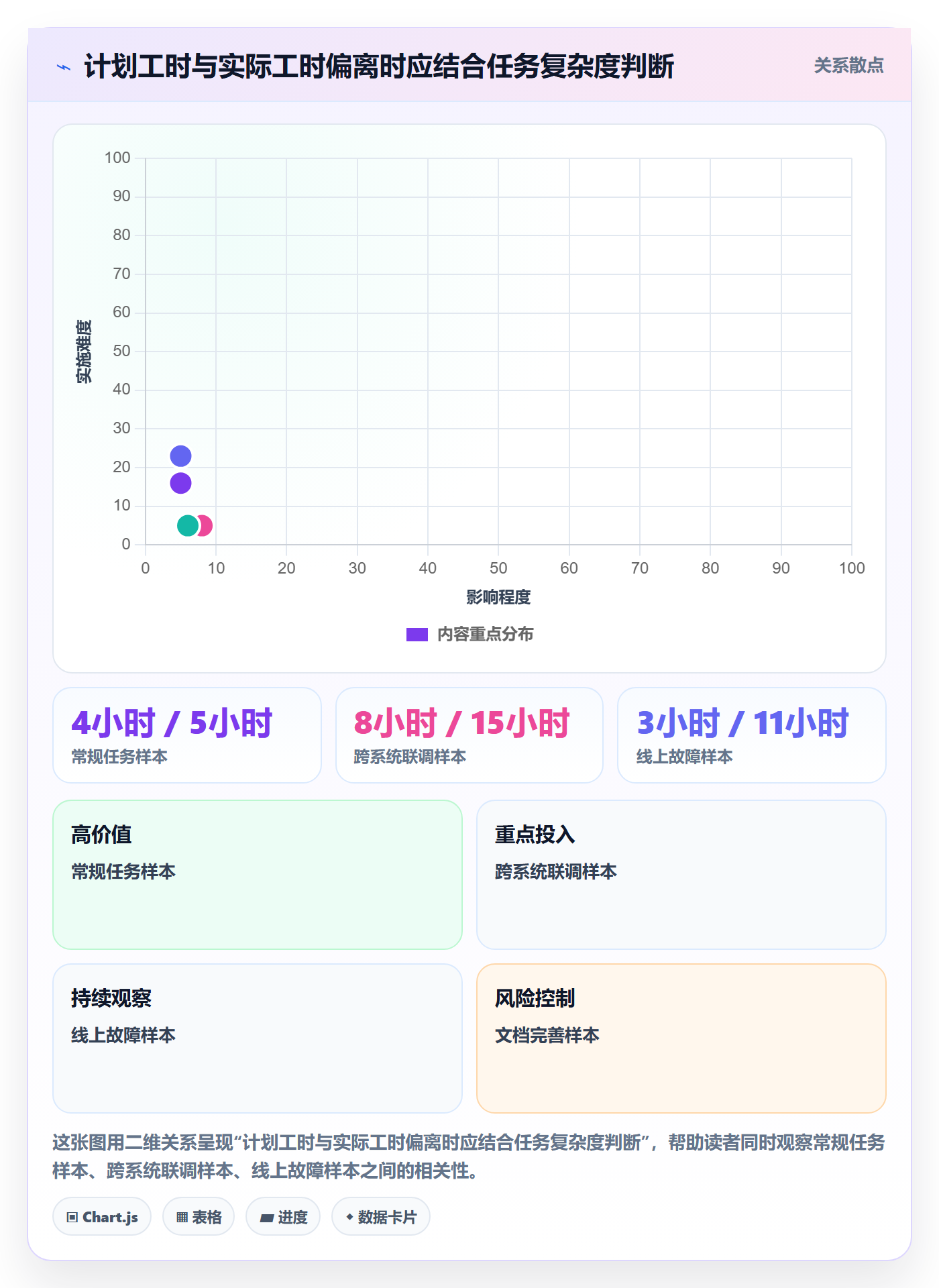Select the blue scatter point near 20
The width and height of the screenshot is (939, 1288).
[x=180, y=456]
